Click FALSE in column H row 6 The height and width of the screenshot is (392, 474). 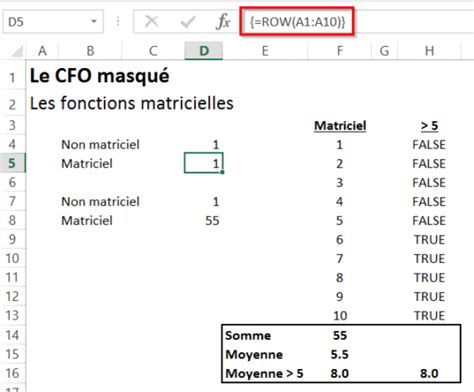[429, 183]
